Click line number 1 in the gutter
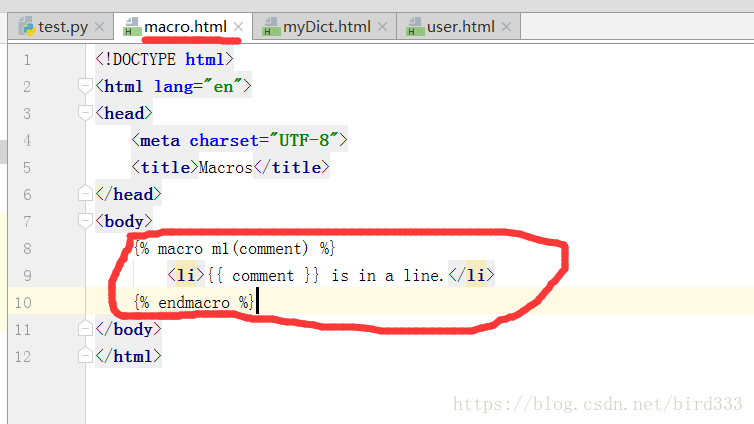754x424 pixels. coord(27,60)
